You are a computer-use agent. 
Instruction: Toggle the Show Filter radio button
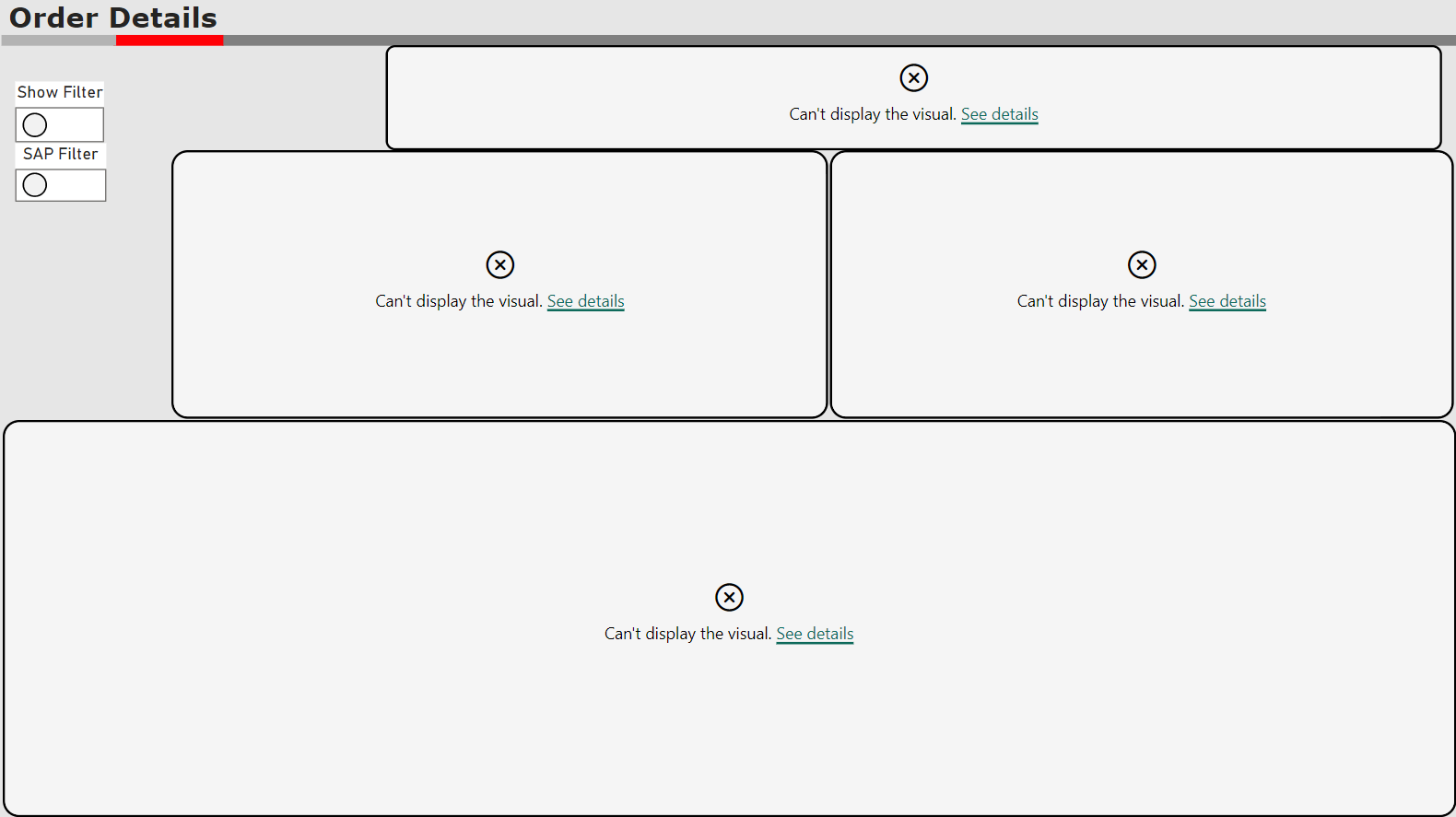35,124
